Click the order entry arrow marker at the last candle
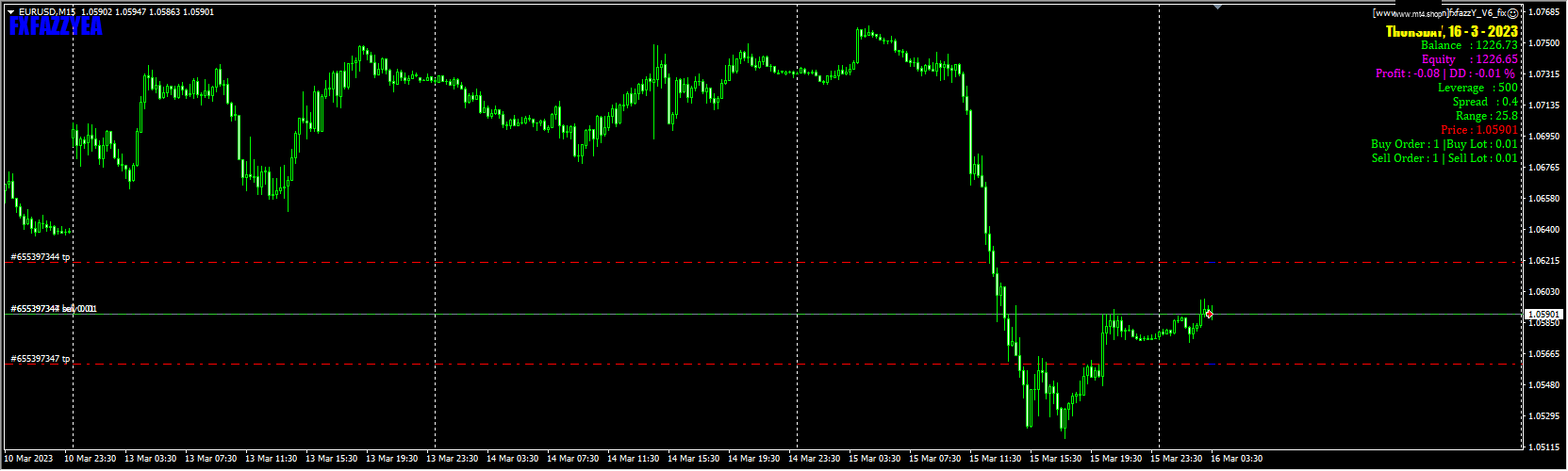Screen dimensions: 1568x471 point(1209,314)
